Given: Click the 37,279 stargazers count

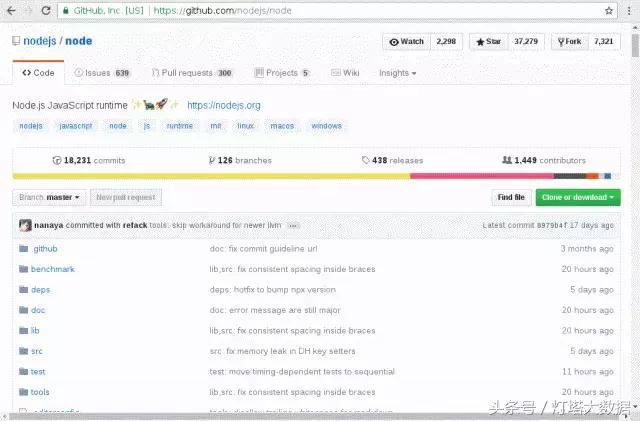Looking at the screenshot, I should (x=526, y=42).
